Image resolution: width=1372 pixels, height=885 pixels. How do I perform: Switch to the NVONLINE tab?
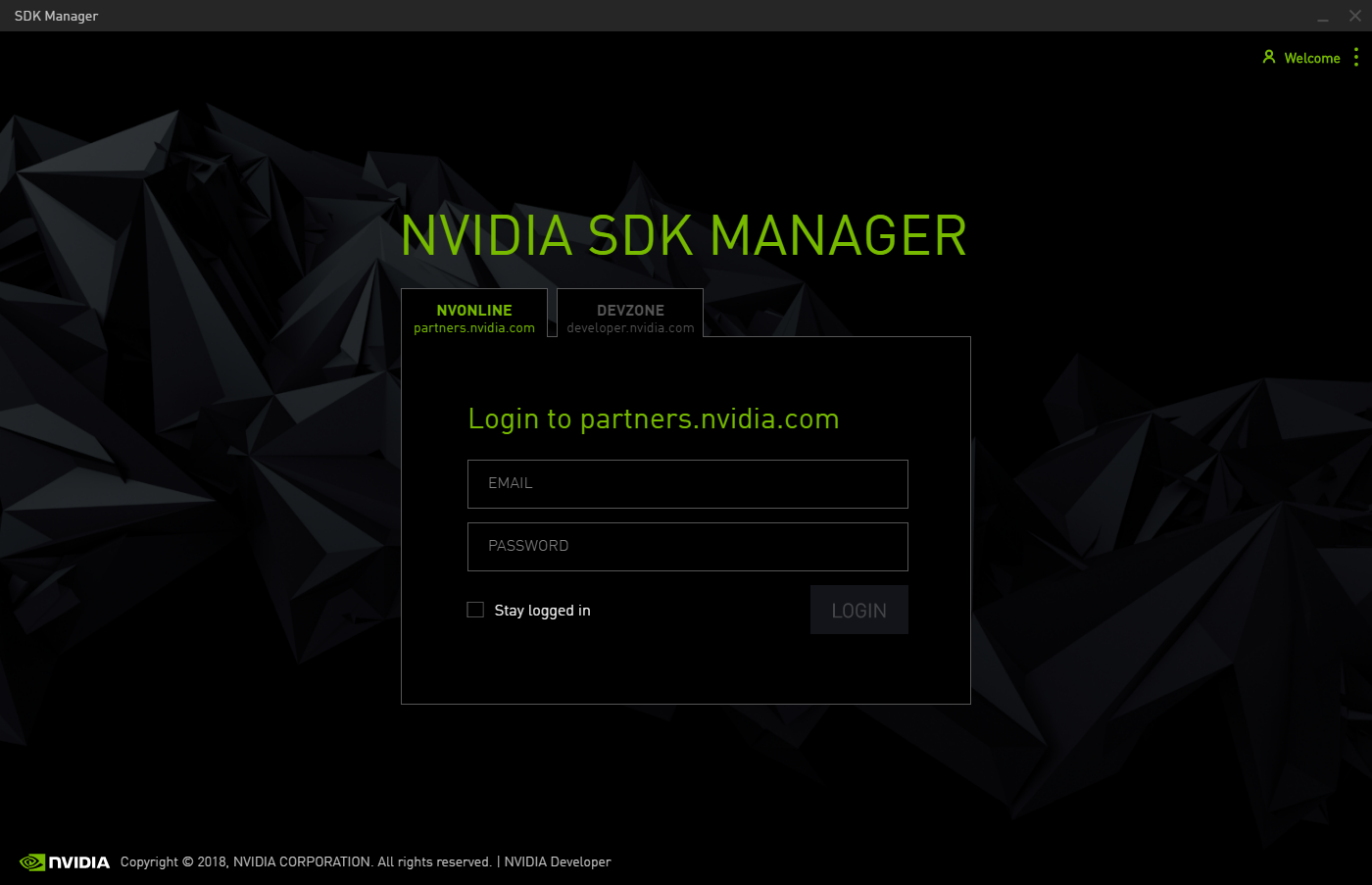coord(474,311)
